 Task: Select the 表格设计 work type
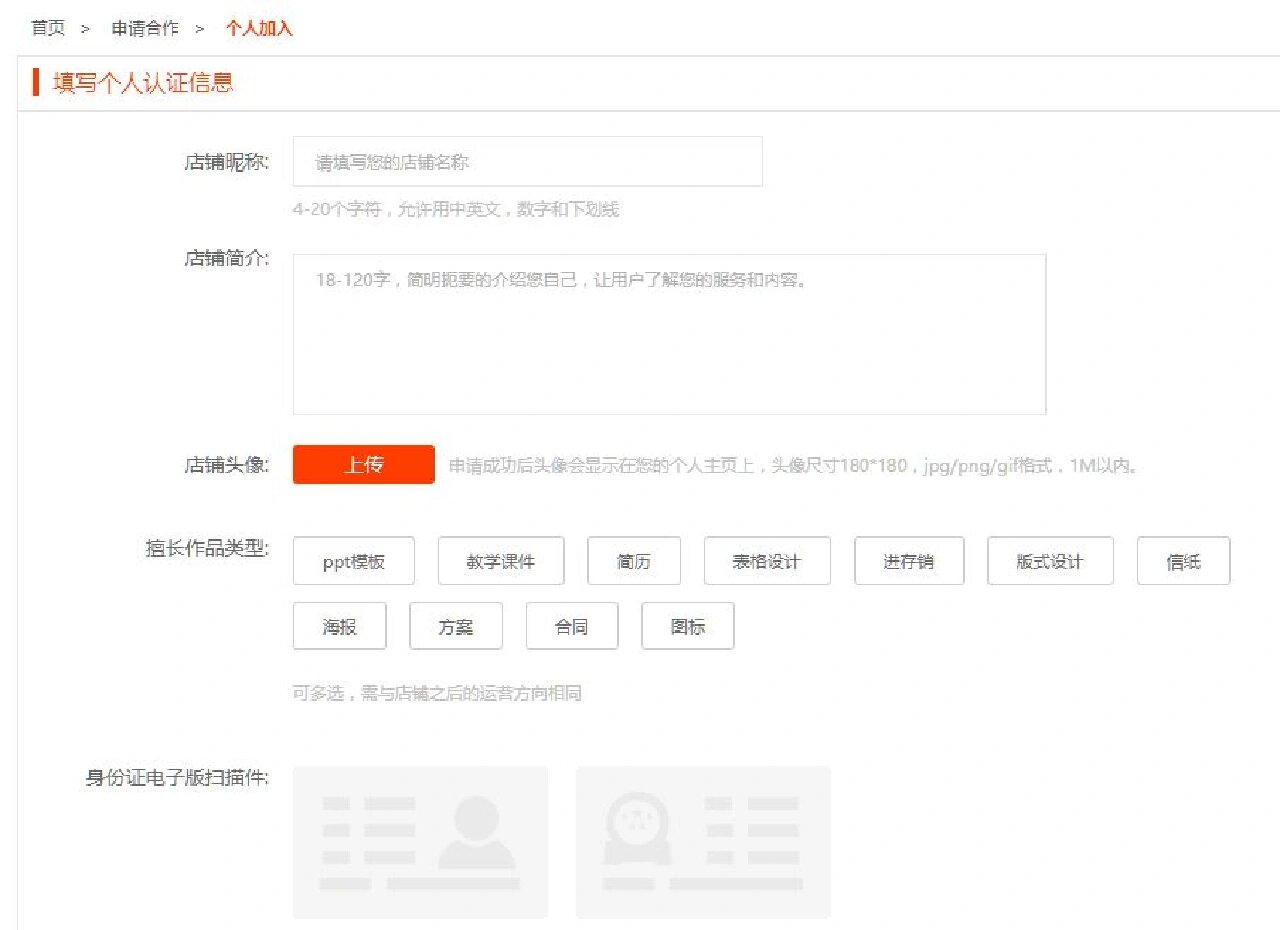[x=768, y=561]
